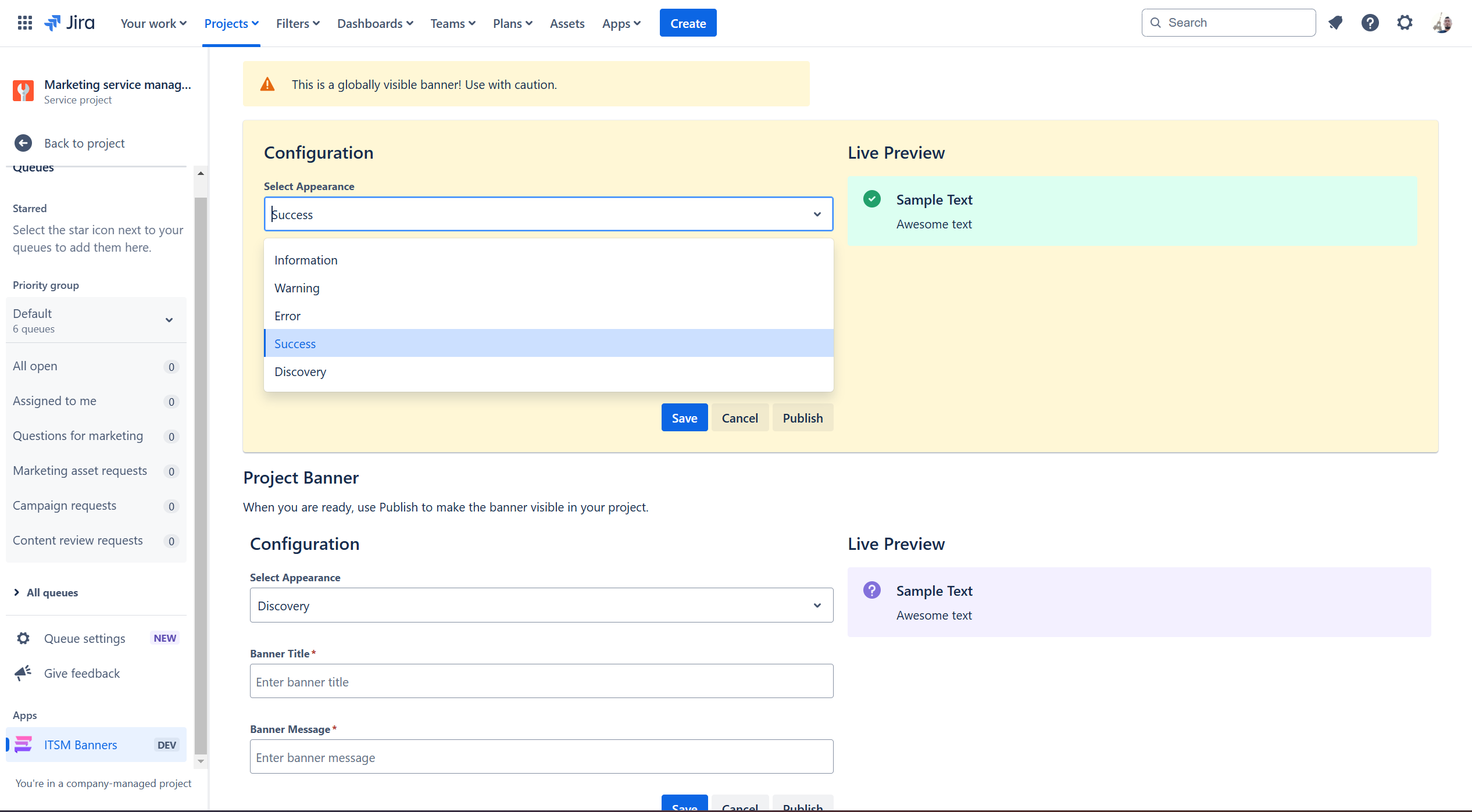Click the Create button
1472x812 pixels.
(x=688, y=23)
